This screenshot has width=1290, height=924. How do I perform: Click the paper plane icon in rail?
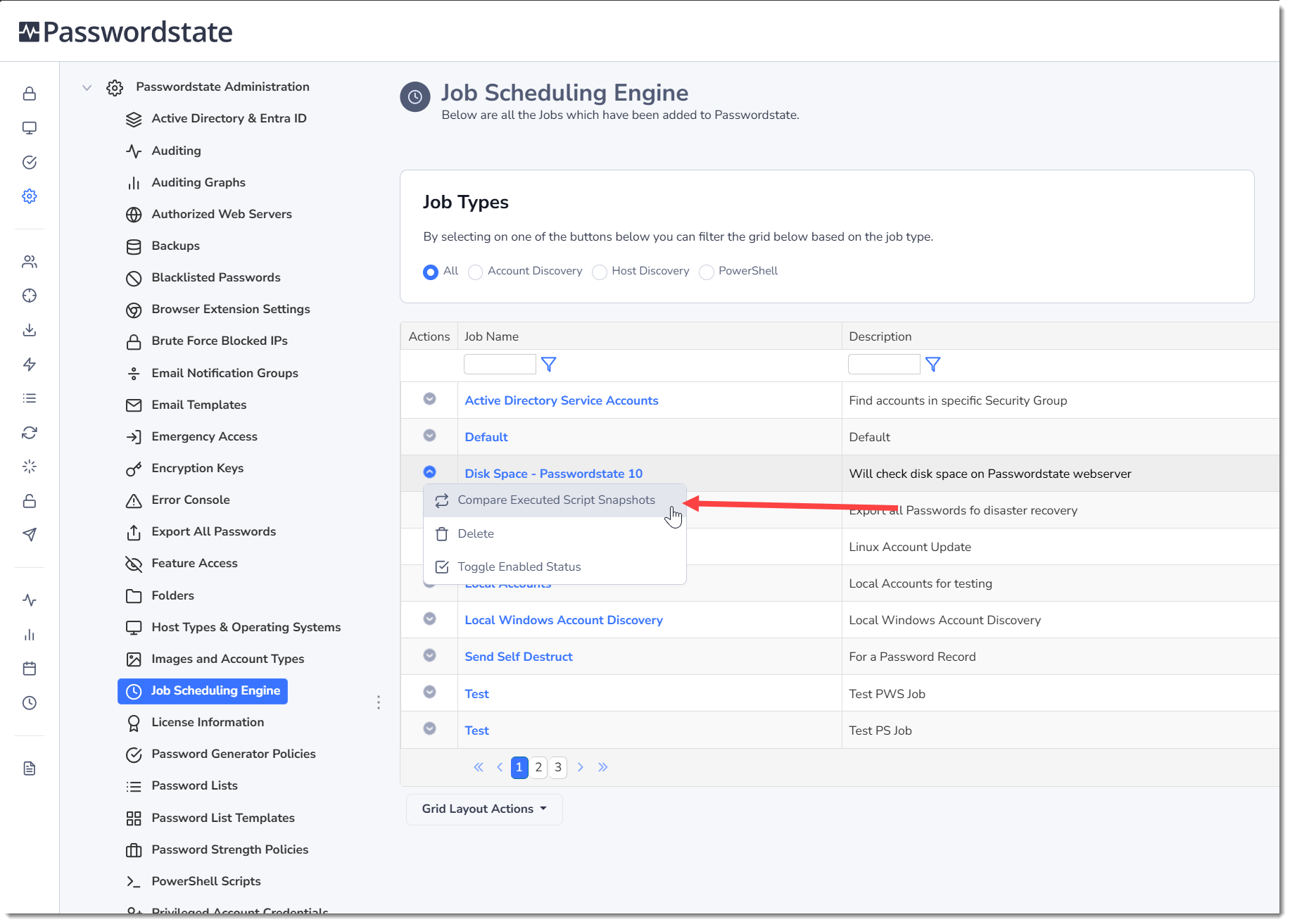point(30,535)
